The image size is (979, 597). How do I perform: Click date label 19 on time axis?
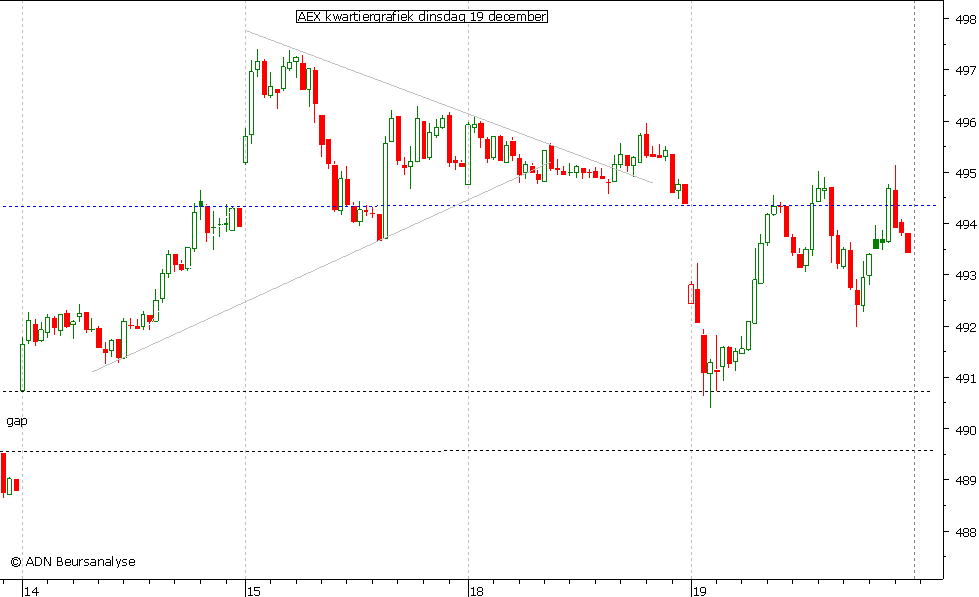(700, 591)
